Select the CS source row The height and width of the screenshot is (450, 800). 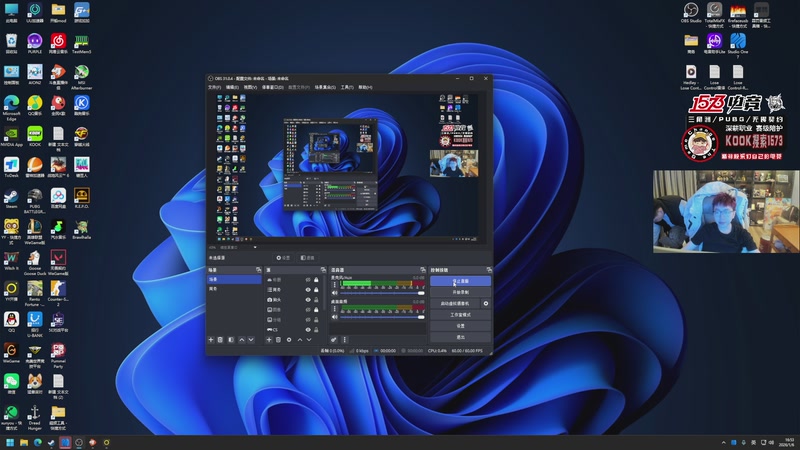pos(294,330)
